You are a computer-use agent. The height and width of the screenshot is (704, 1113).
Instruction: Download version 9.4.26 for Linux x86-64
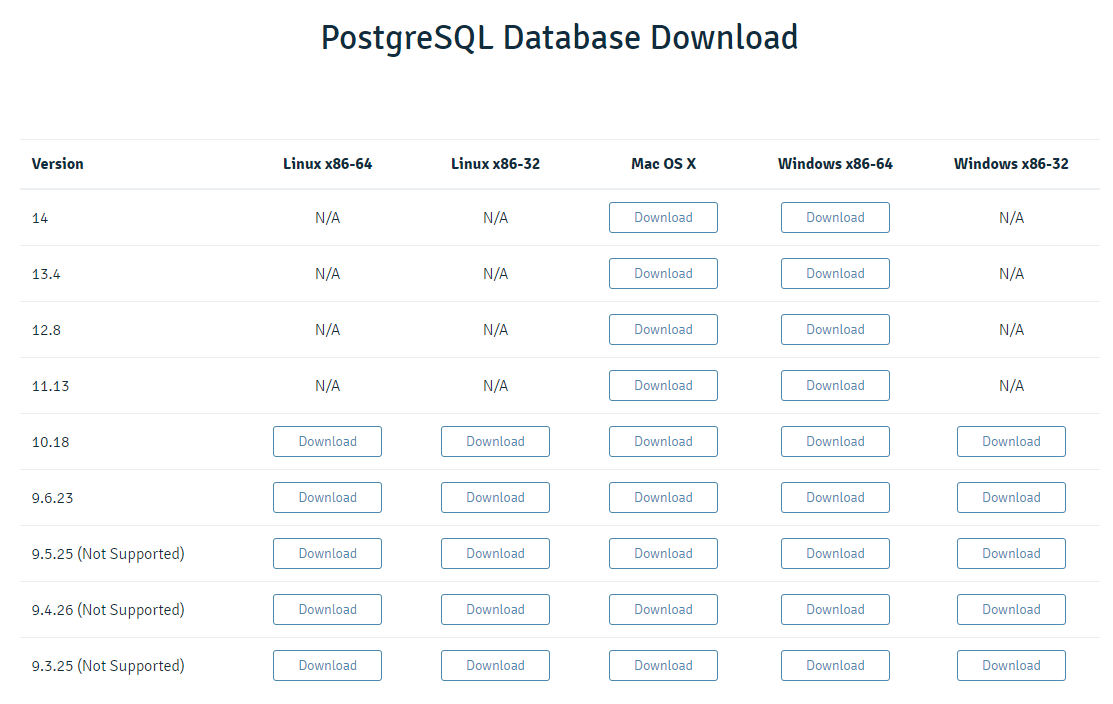327,610
